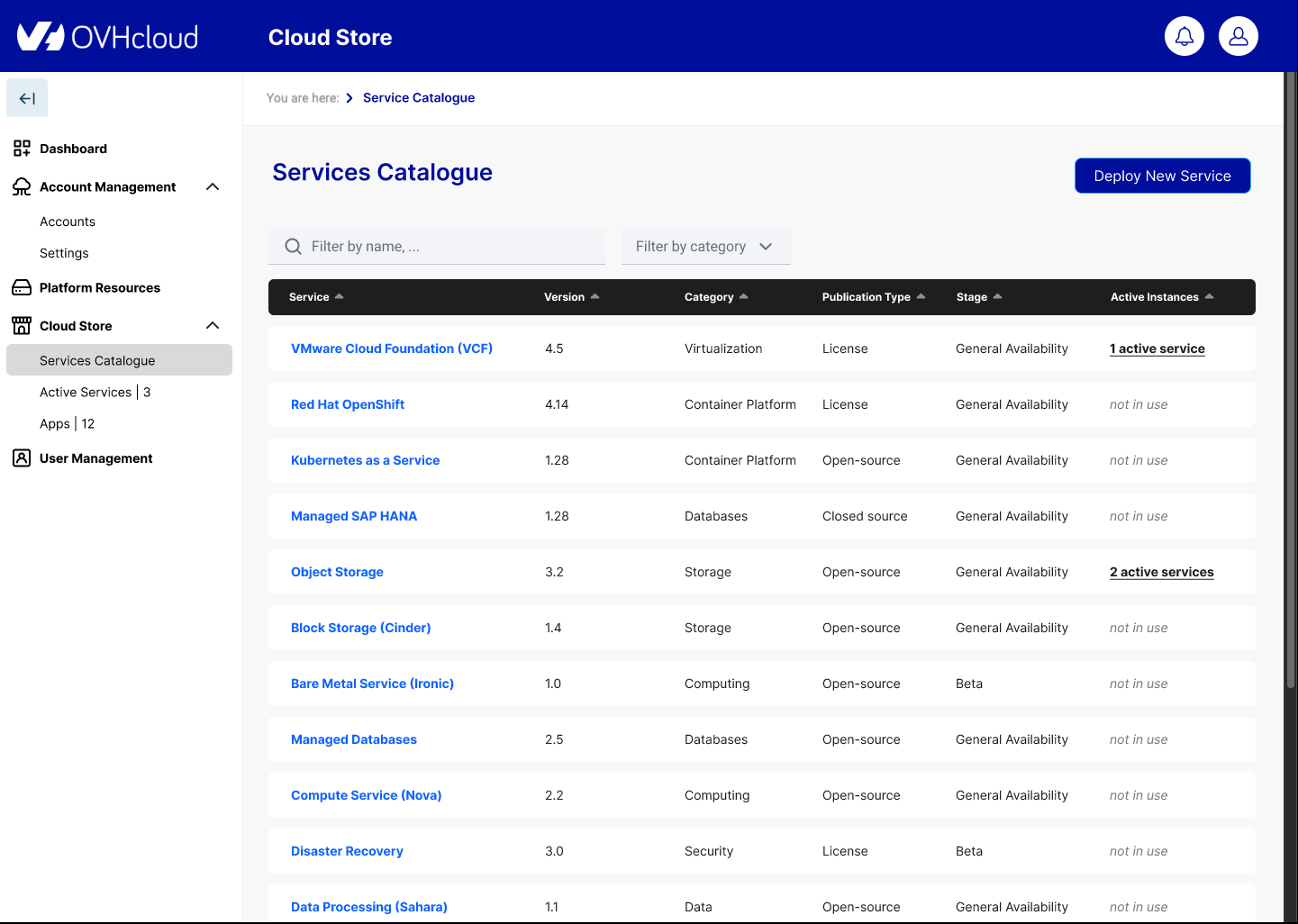Viewport: 1298px width, 924px height.
Task: Select the User Management icon
Action: click(x=21, y=457)
